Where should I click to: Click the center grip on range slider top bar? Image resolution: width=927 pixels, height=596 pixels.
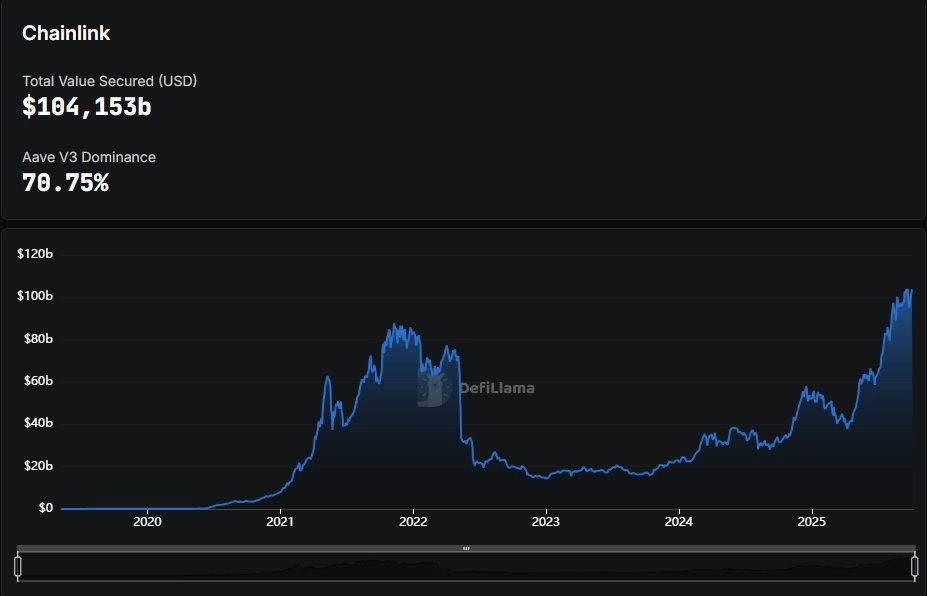[x=466, y=549]
